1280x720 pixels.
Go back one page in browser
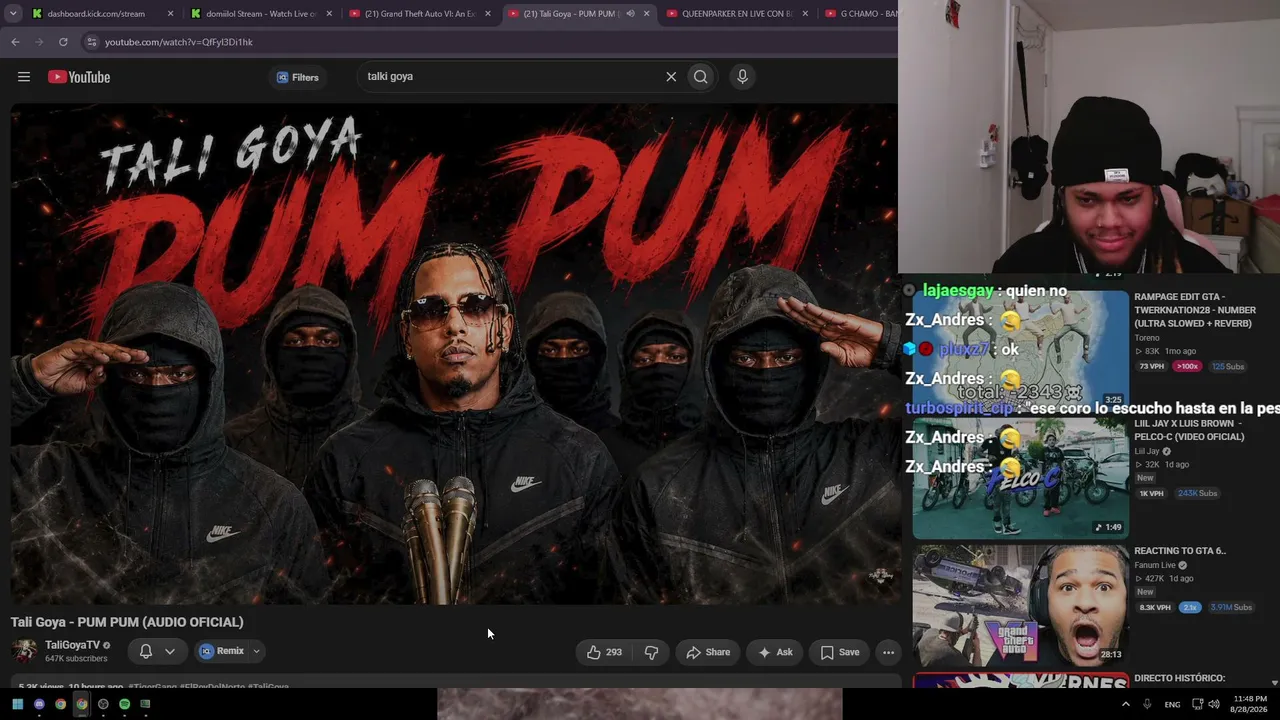pos(15,42)
